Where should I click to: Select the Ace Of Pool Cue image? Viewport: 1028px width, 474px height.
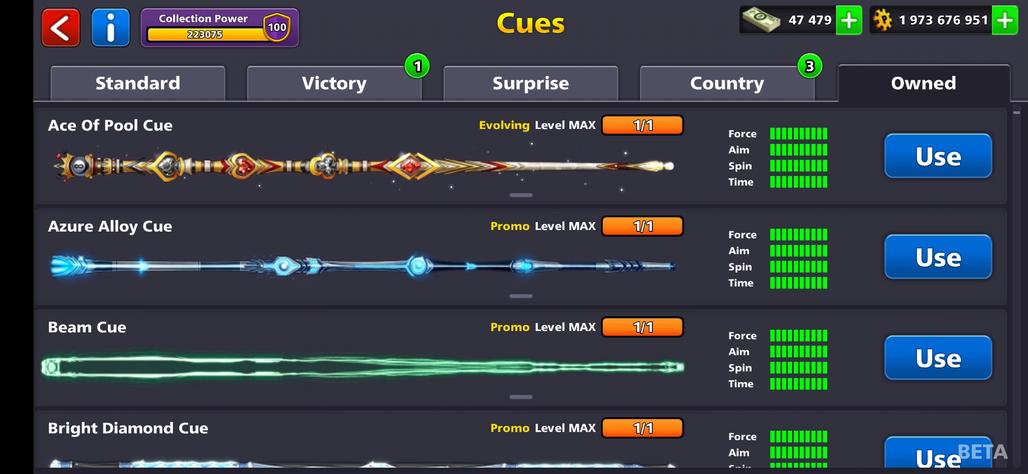364,166
